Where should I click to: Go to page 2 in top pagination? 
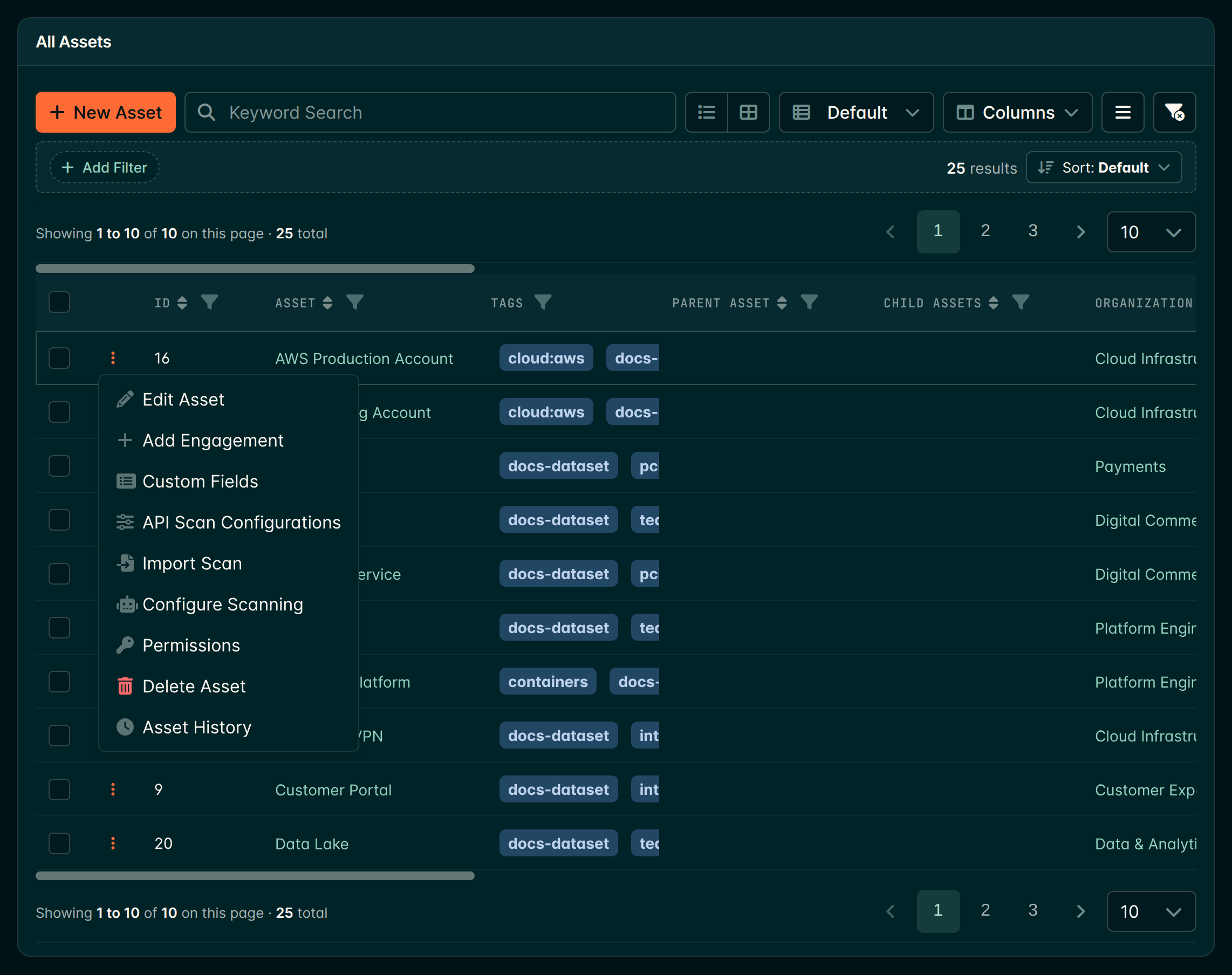(985, 231)
